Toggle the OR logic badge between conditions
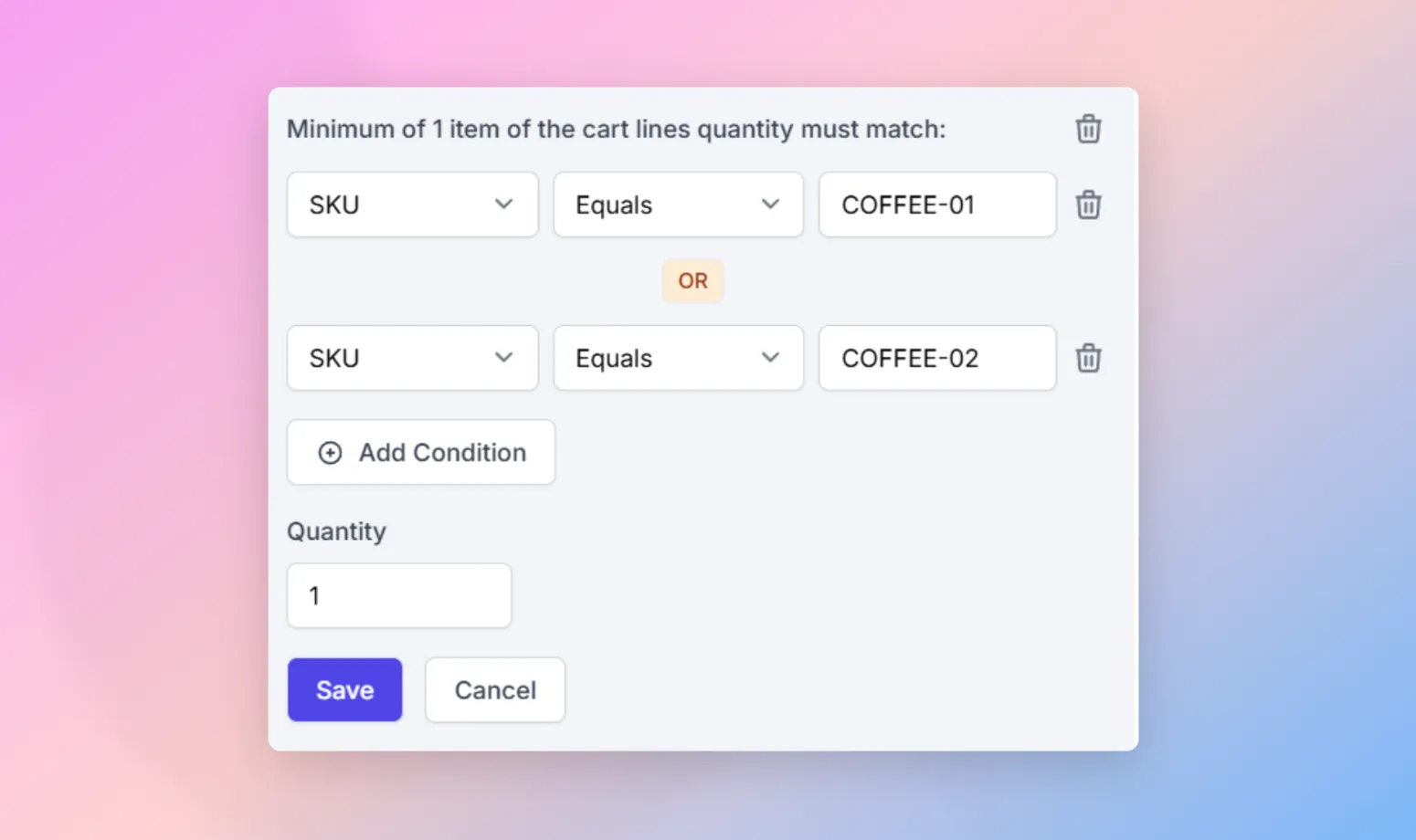The image size is (1416, 840). tap(692, 281)
